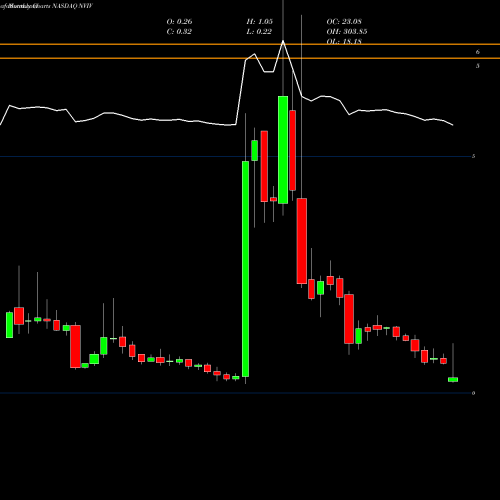
Task: Click the 'OL: 18.18' readout
Action: click(x=344, y=41)
